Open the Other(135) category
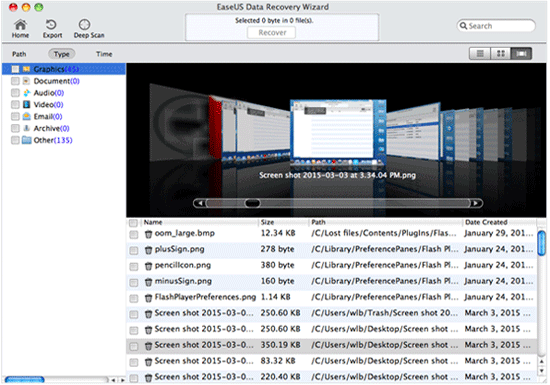 53,140
